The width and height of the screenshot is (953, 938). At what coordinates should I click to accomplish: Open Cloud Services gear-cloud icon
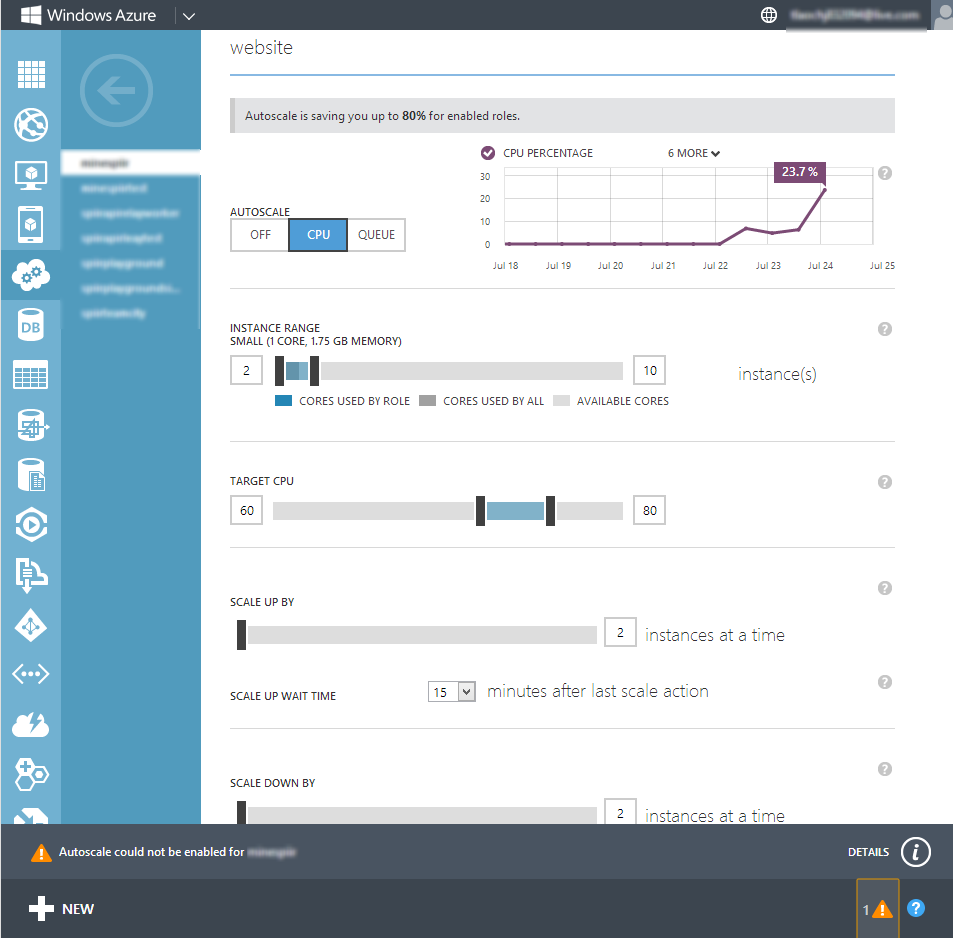pos(31,275)
